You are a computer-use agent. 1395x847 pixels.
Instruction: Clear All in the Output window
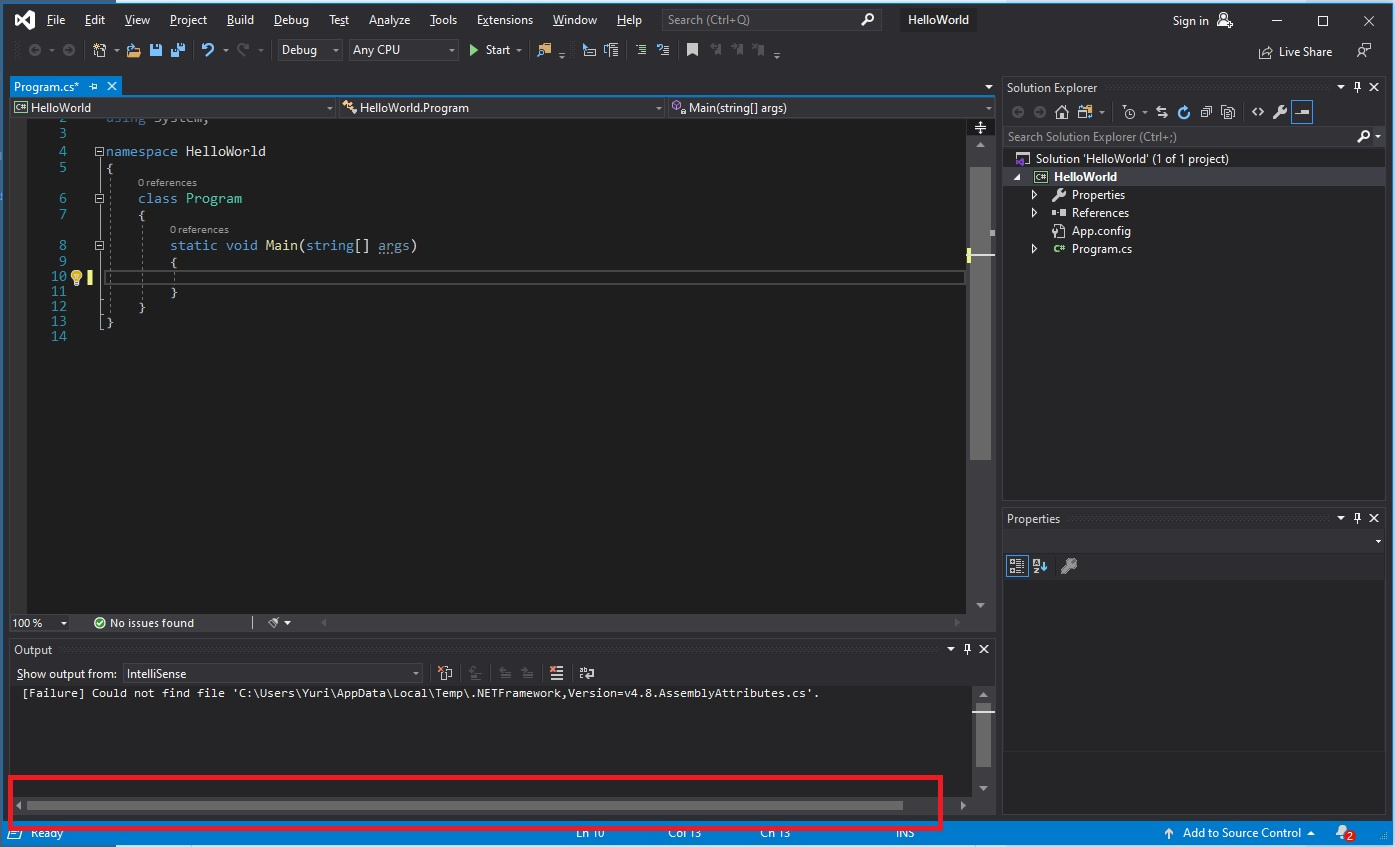[x=557, y=673]
